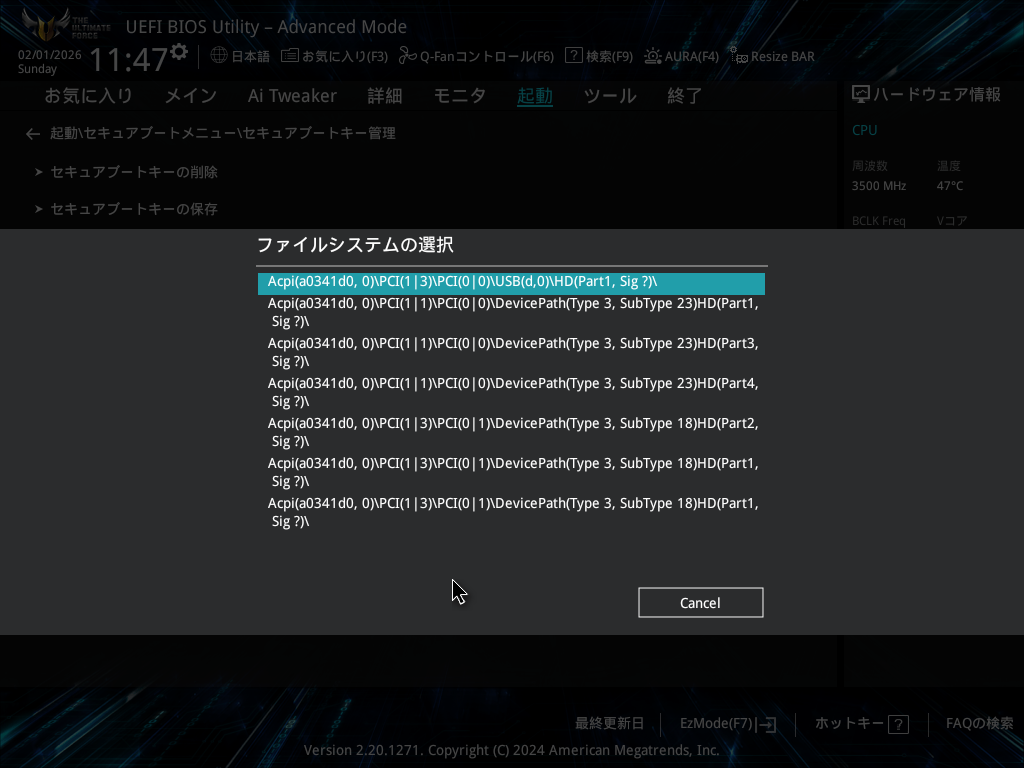Open the Ai Tweaker tab

pyautogui.click(x=292, y=96)
